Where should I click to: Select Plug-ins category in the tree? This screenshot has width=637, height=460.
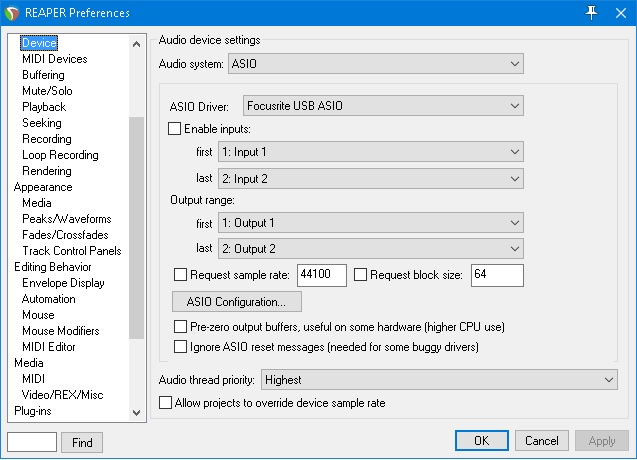coord(33,410)
